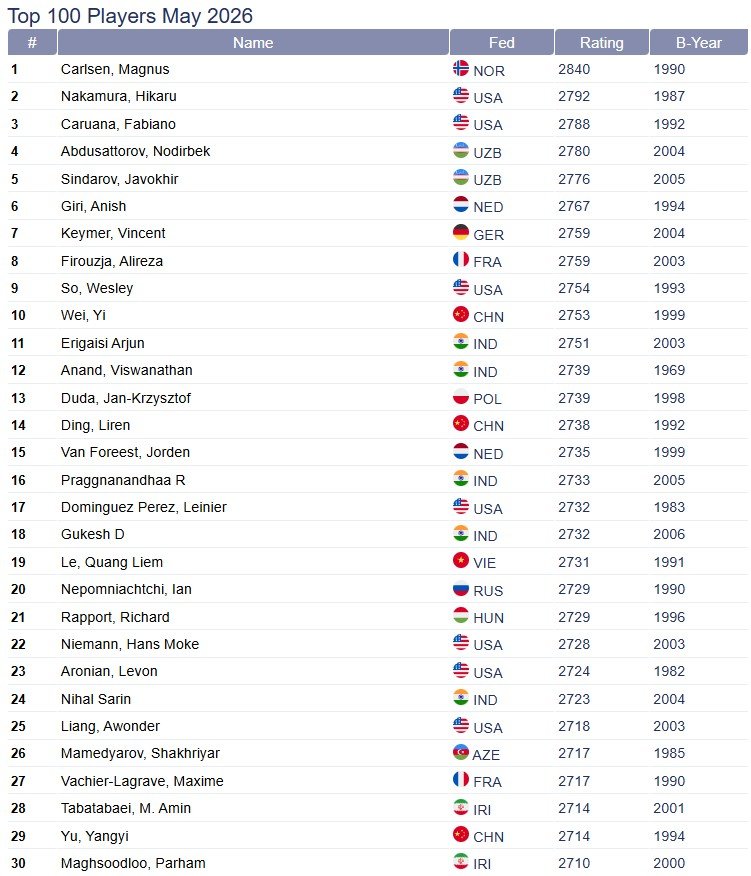Click the # rank column header
The height and width of the screenshot is (876, 751).
pyautogui.click(x=32, y=42)
